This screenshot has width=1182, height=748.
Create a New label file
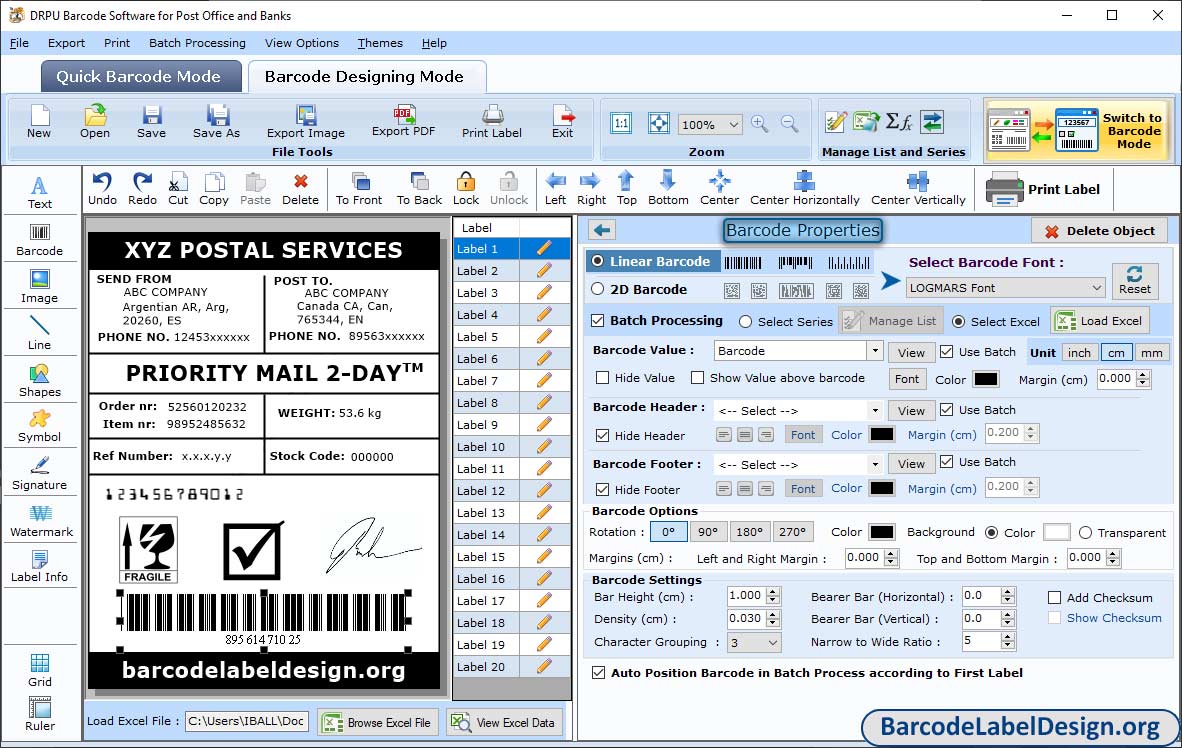39,122
